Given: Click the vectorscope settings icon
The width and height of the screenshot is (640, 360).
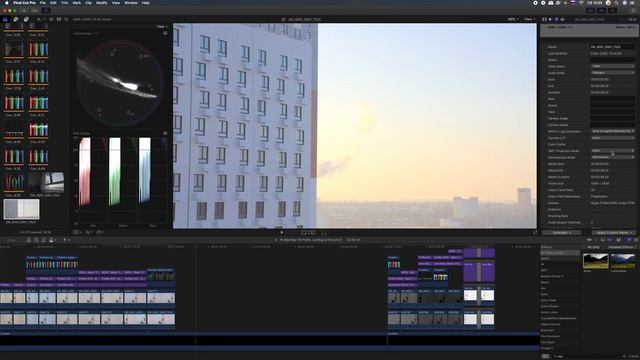Looking at the screenshot, I should [165, 33].
